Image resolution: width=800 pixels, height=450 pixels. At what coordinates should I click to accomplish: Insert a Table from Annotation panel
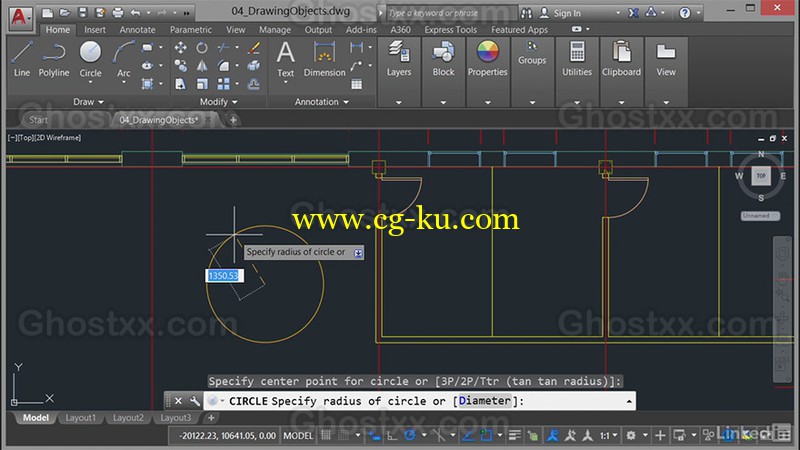356,84
